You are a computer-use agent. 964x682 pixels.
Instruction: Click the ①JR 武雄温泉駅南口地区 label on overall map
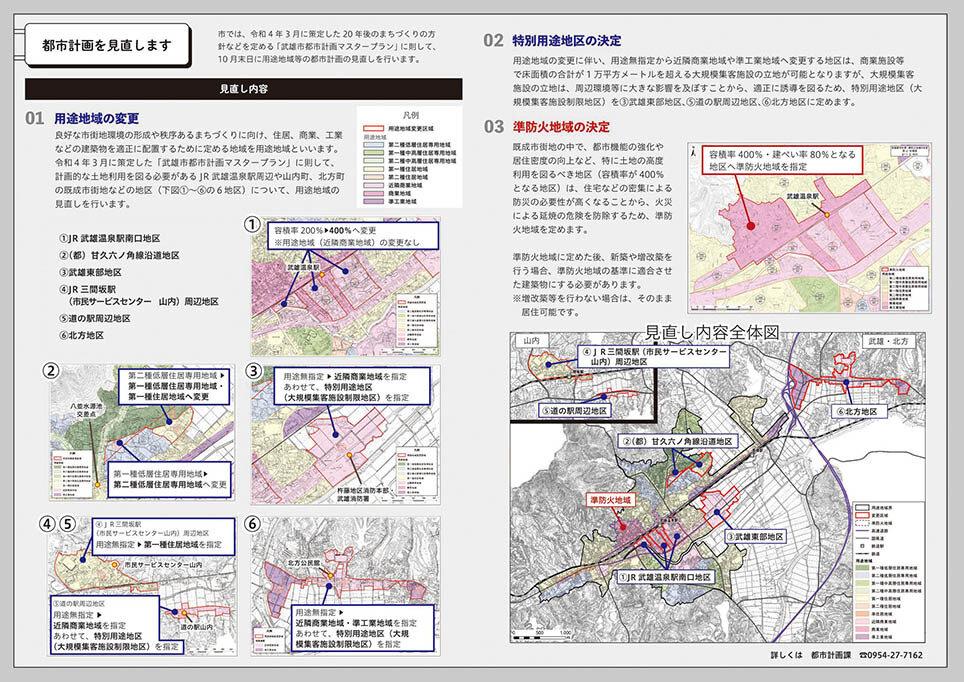click(665, 577)
